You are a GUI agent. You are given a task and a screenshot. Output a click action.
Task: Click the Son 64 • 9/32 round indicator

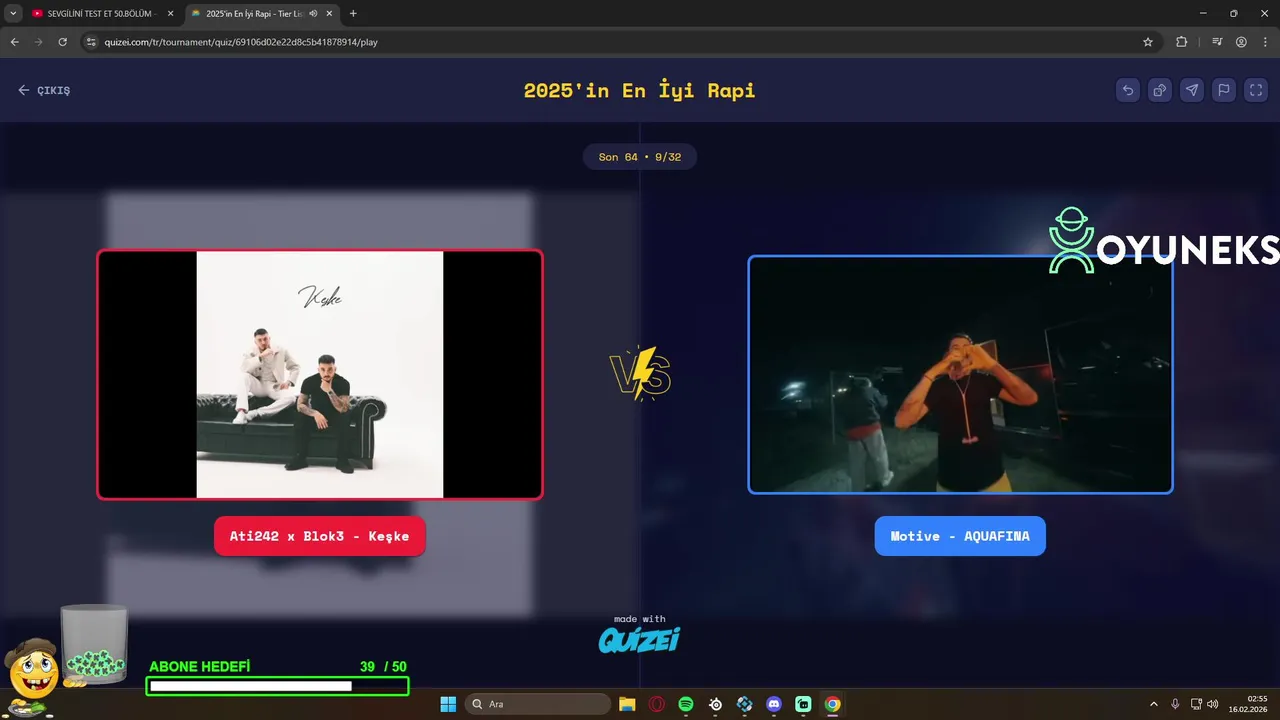pyautogui.click(x=640, y=157)
